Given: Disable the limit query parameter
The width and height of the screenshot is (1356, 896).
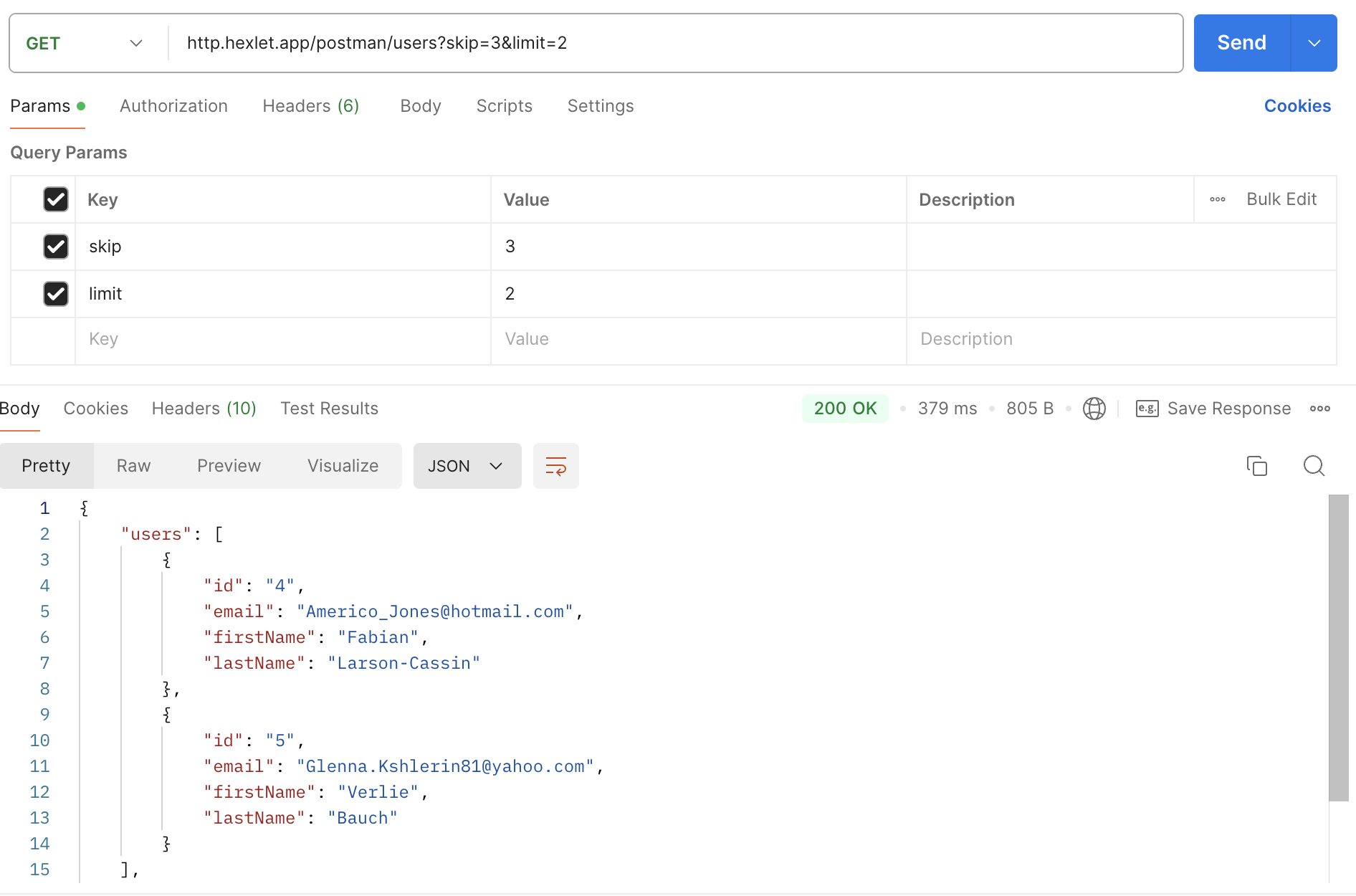Looking at the screenshot, I should (x=56, y=294).
